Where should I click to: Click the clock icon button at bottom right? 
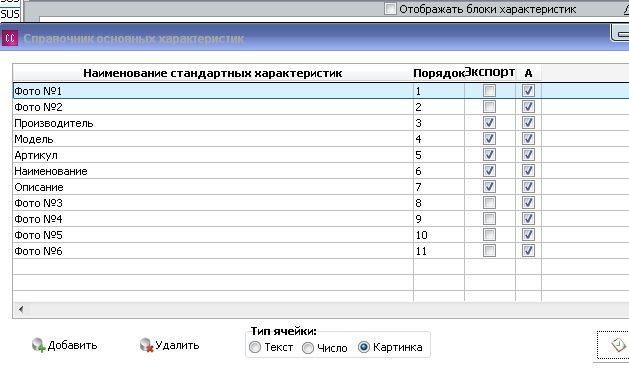pos(618,345)
